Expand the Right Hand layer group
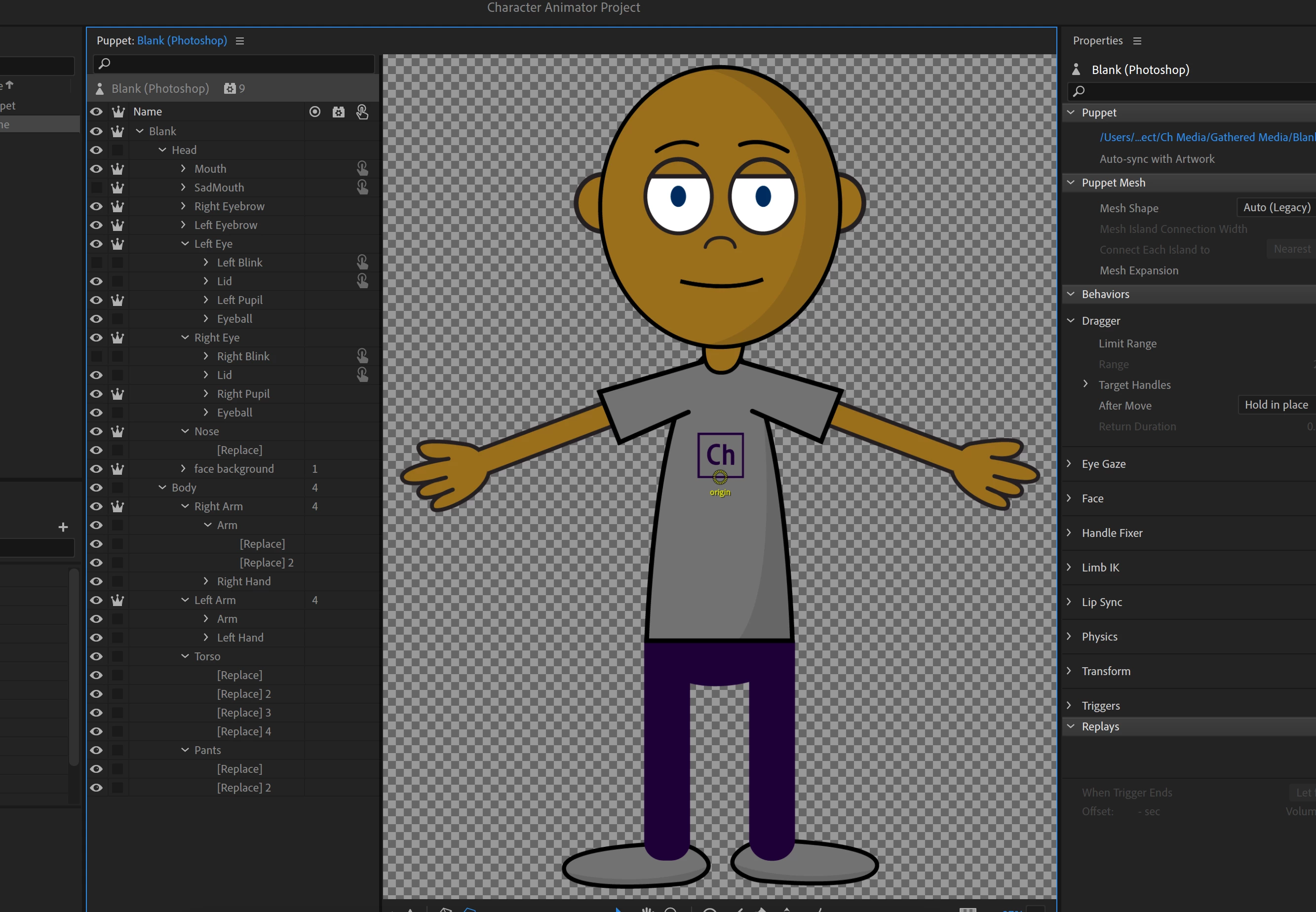The height and width of the screenshot is (912, 1316). (x=206, y=581)
